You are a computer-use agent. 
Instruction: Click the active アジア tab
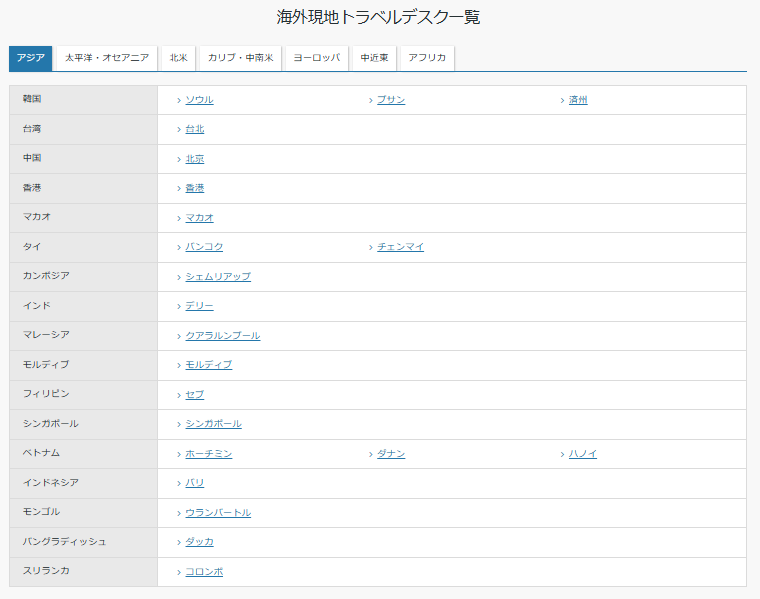(30, 58)
